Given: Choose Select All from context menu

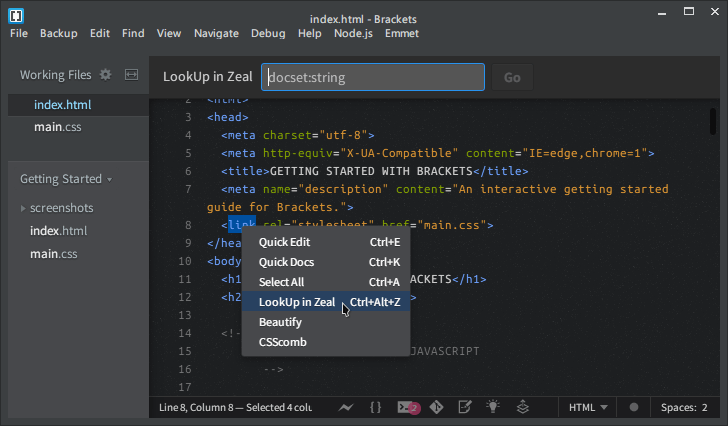Looking at the screenshot, I should [x=326, y=282].
